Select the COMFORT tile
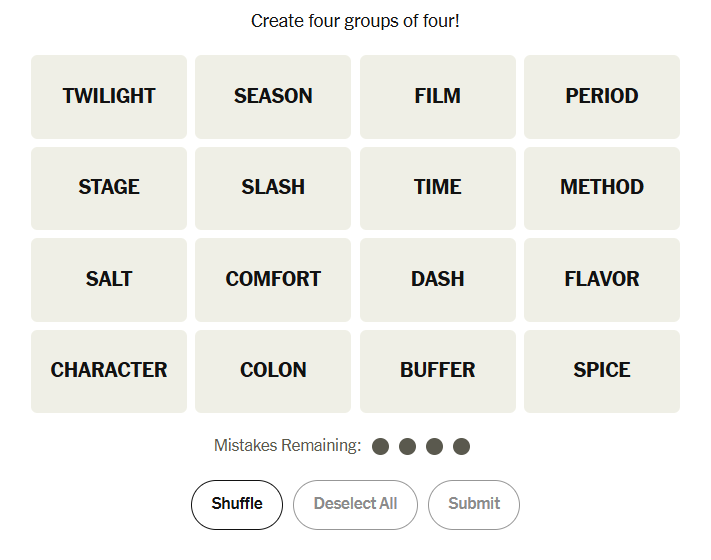Image resolution: width=711 pixels, height=560 pixels. (273, 280)
